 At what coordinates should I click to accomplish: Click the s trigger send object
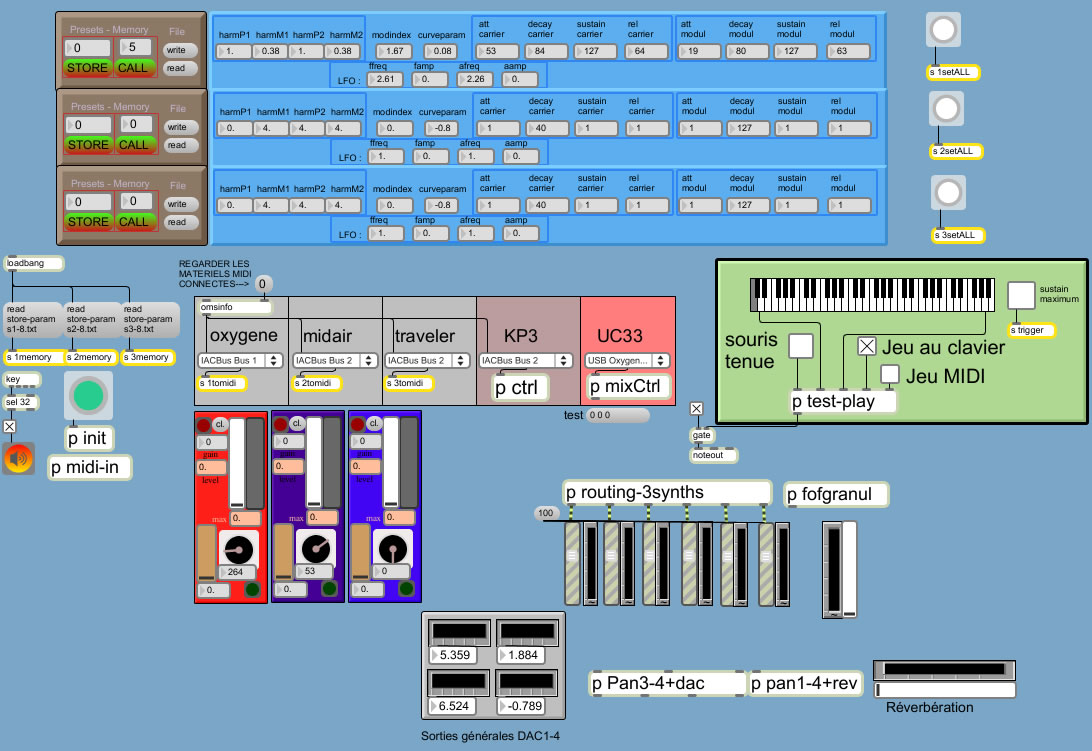(x=1032, y=330)
